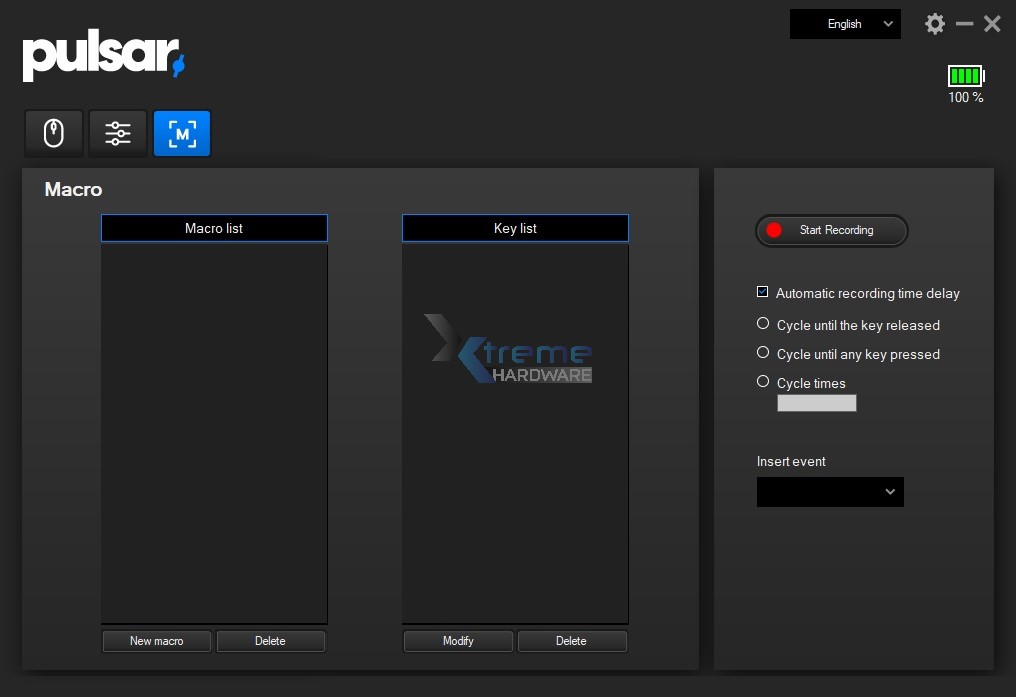Open the settings gear icon
The width and height of the screenshot is (1016, 697).
pyautogui.click(x=934, y=24)
